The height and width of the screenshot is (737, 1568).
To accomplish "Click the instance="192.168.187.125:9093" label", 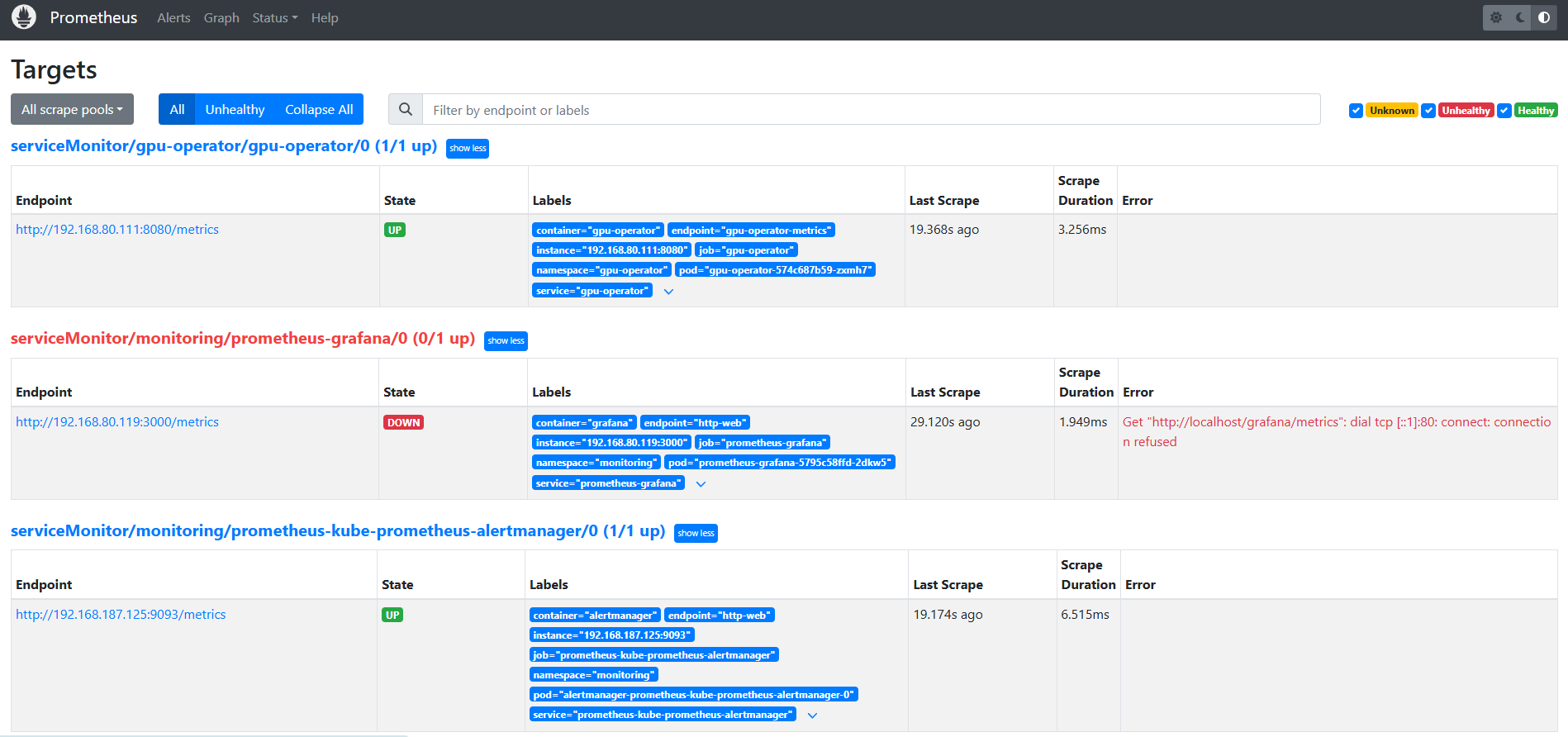I will click(612, 635).
